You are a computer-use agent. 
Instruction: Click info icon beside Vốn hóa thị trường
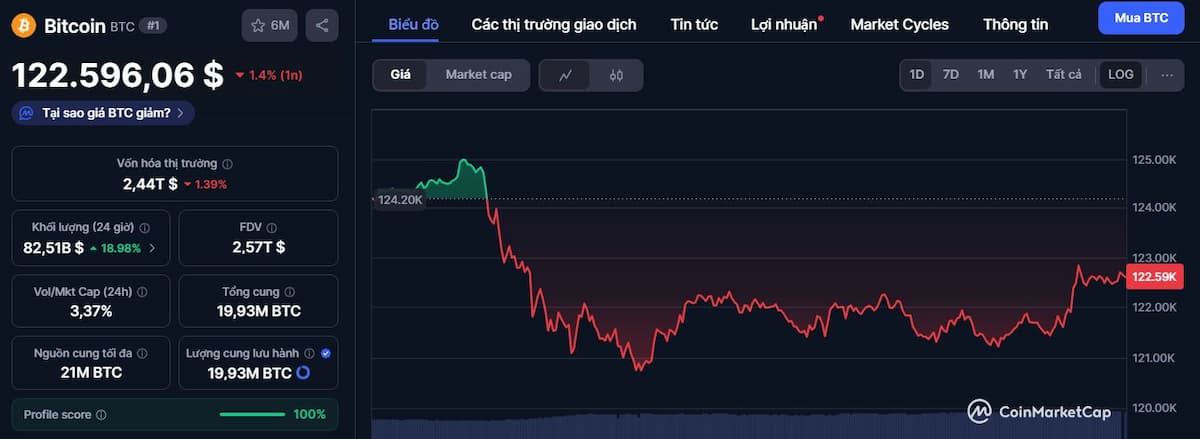pos(228,164)
